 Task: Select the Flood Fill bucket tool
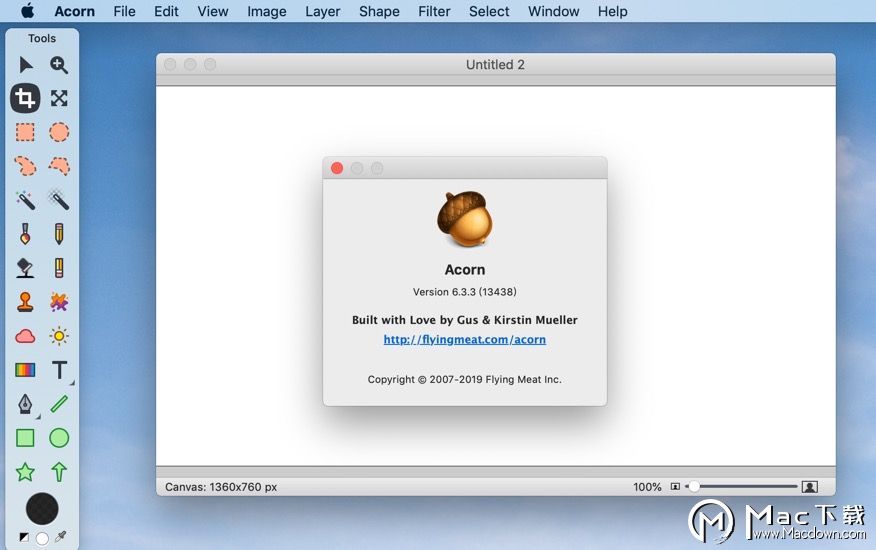(25, 268)
